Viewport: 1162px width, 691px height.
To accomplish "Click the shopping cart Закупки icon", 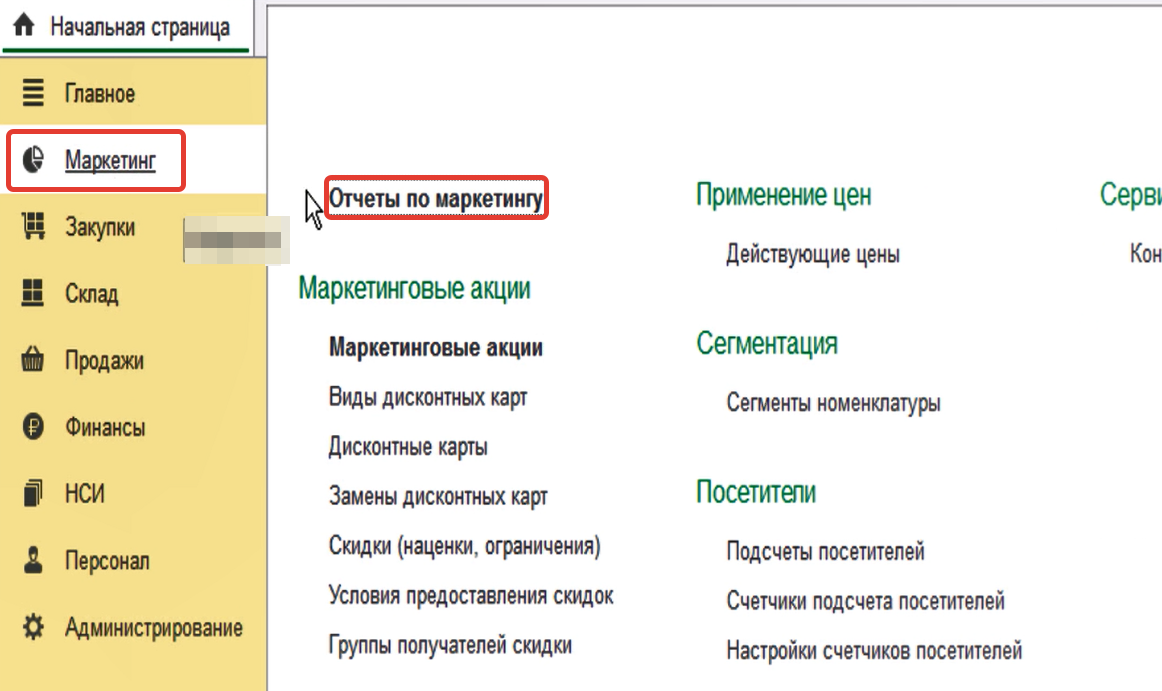I will 34,227.
